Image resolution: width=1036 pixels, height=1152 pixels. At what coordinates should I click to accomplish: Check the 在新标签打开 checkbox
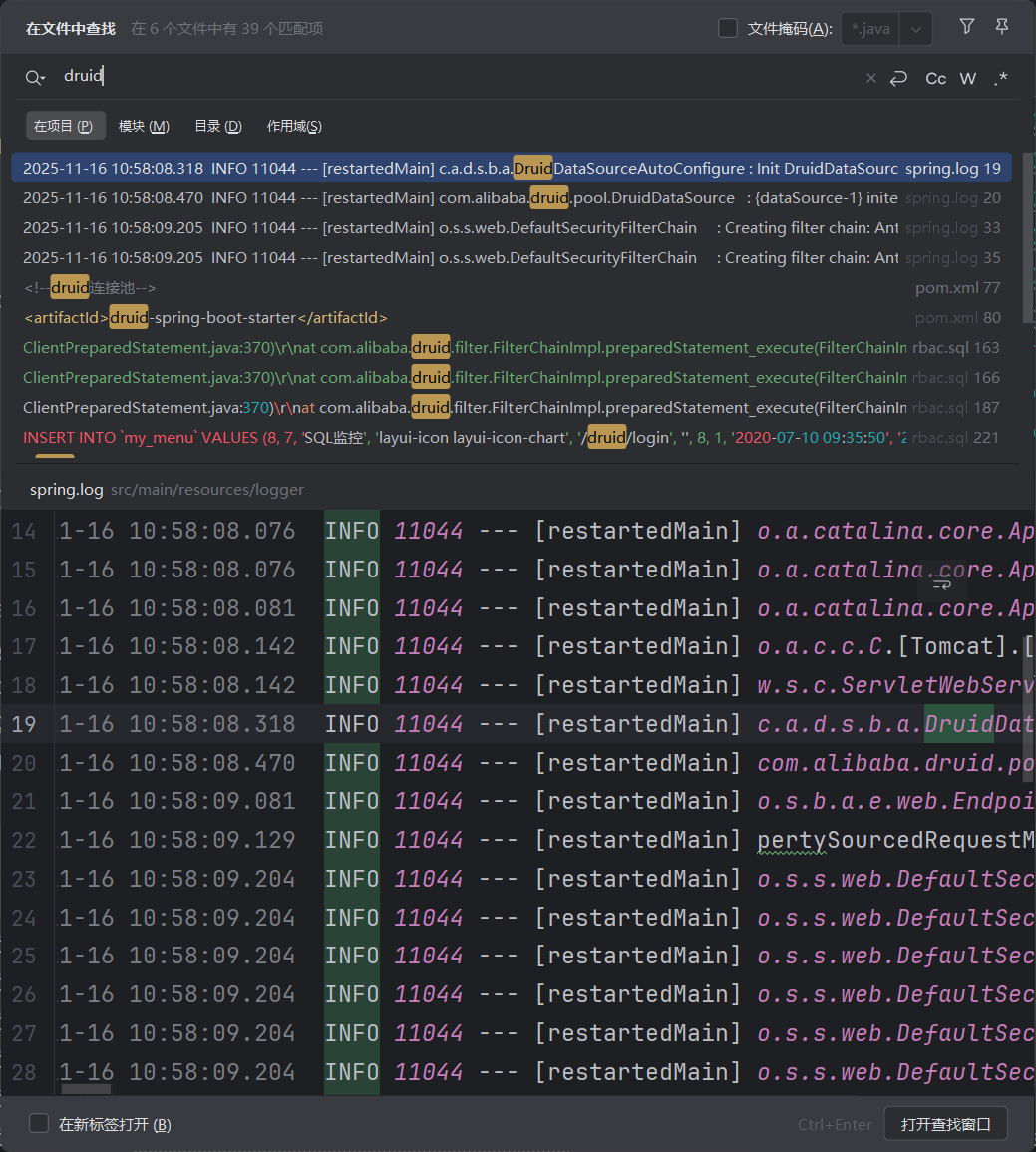point(39,1123)
